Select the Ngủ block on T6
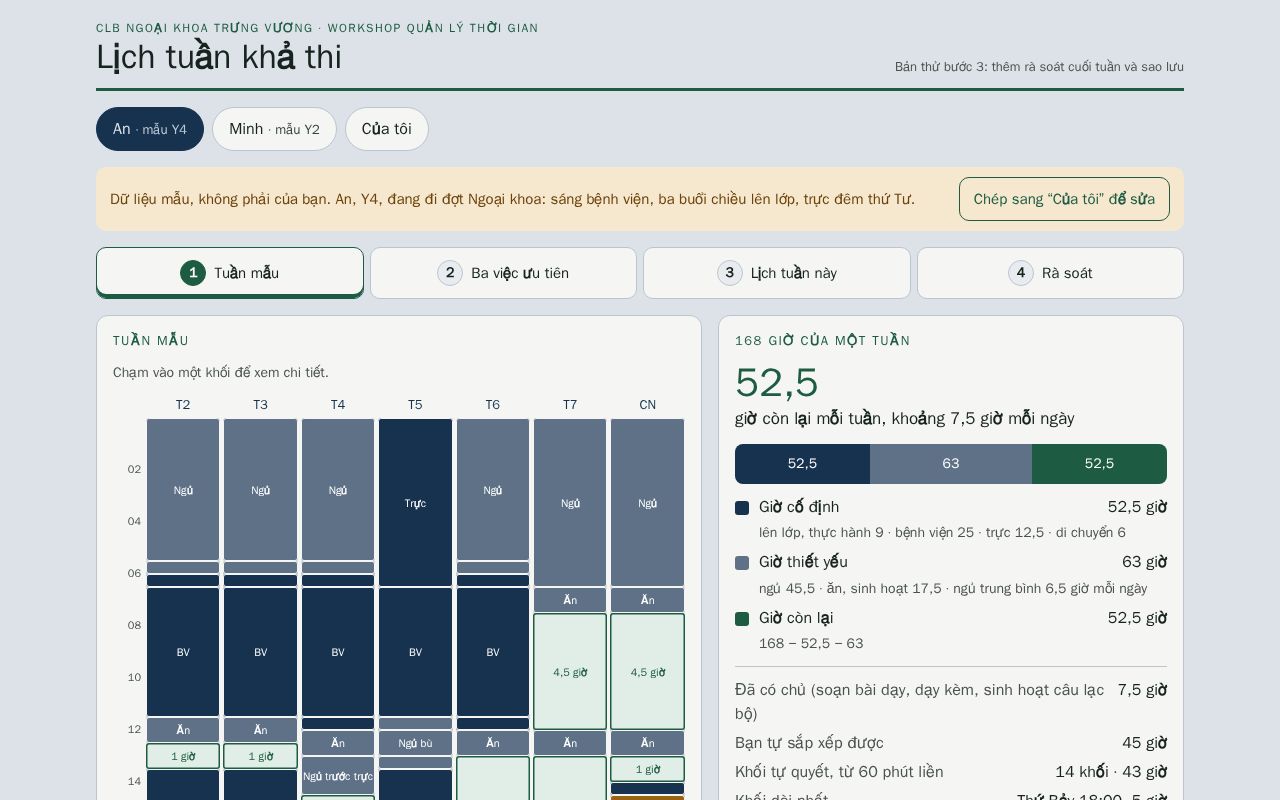 (493, 490)
